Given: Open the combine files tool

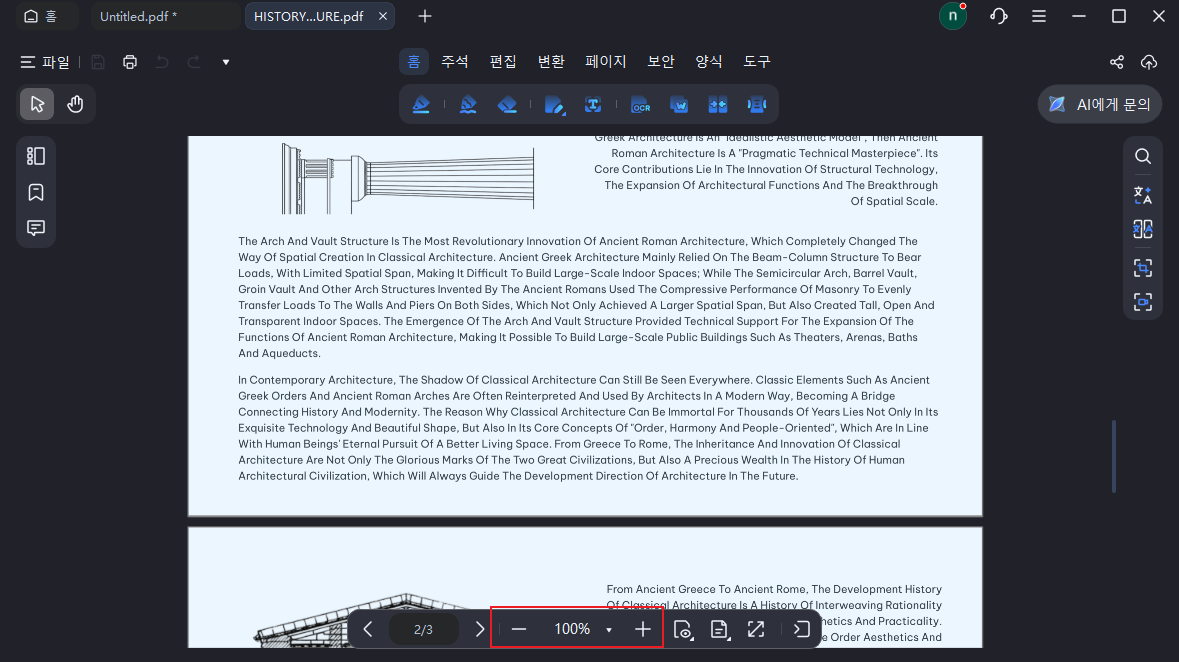Looking at the screenshot, I should click(x=717, y=105).
